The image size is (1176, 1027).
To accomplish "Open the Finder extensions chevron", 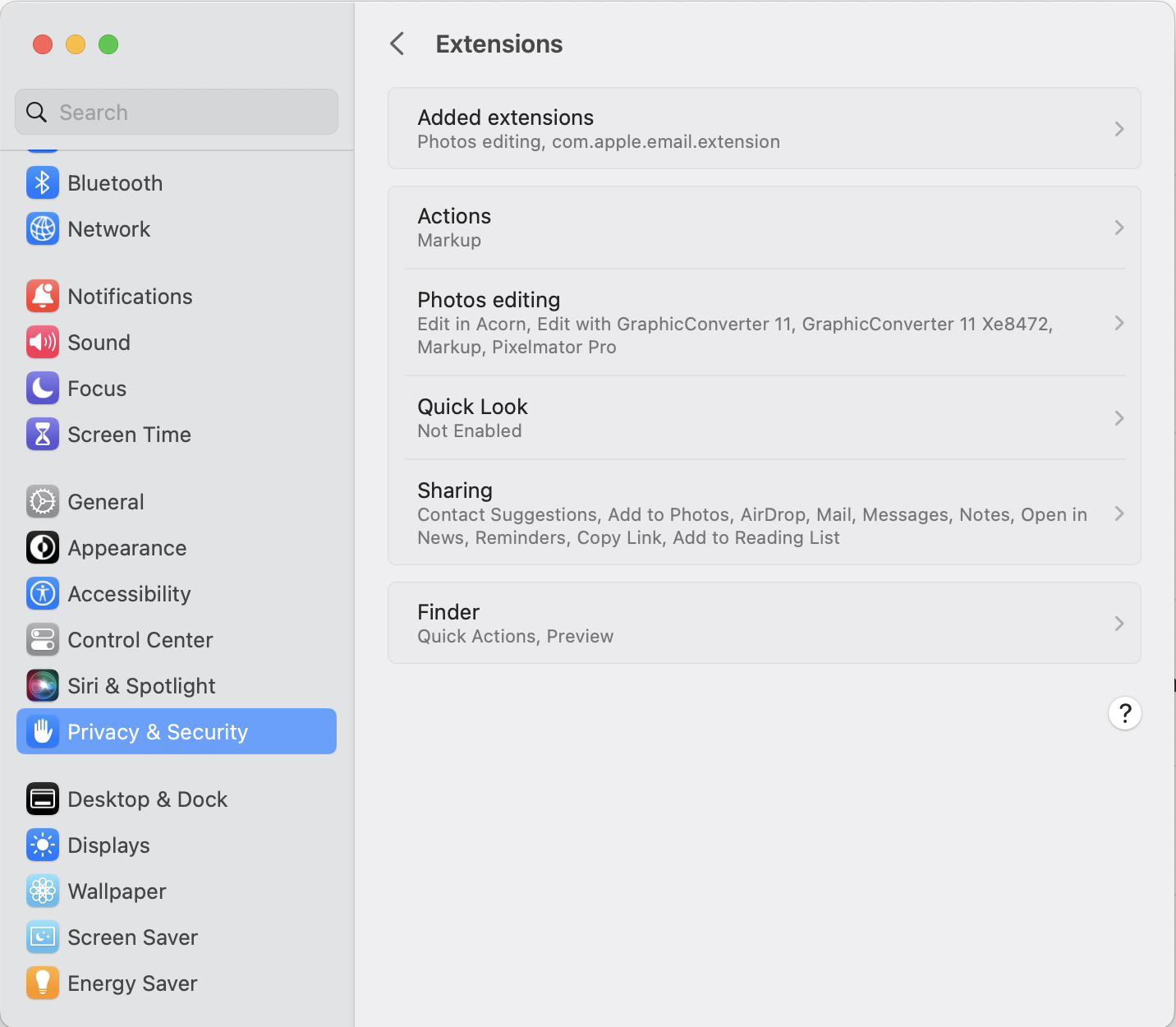I will pos(1119,624).
